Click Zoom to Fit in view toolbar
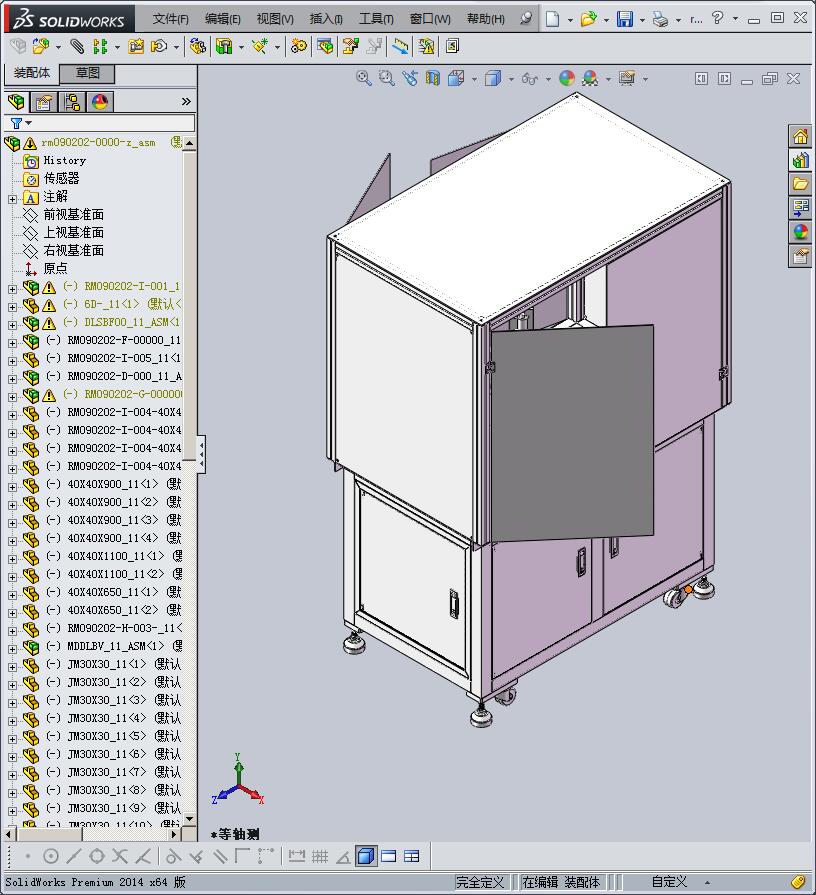816x895 pixels. [x=363, y=78]
